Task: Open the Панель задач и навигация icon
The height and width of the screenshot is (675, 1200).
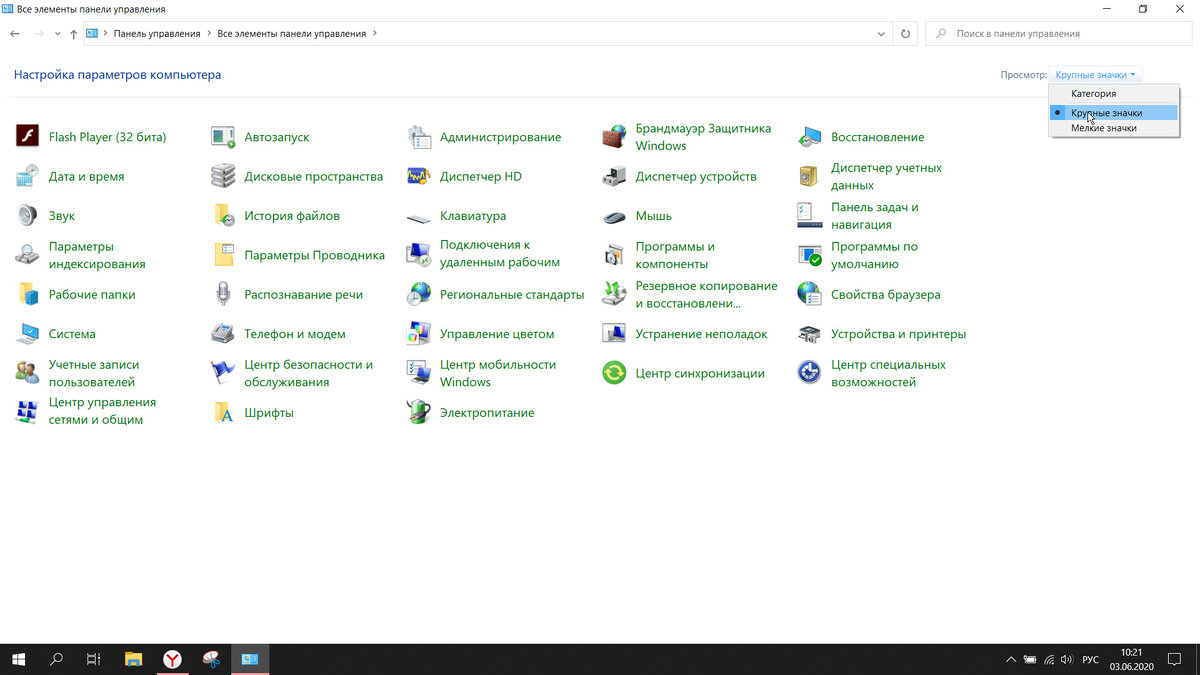Action: point(810,215)
